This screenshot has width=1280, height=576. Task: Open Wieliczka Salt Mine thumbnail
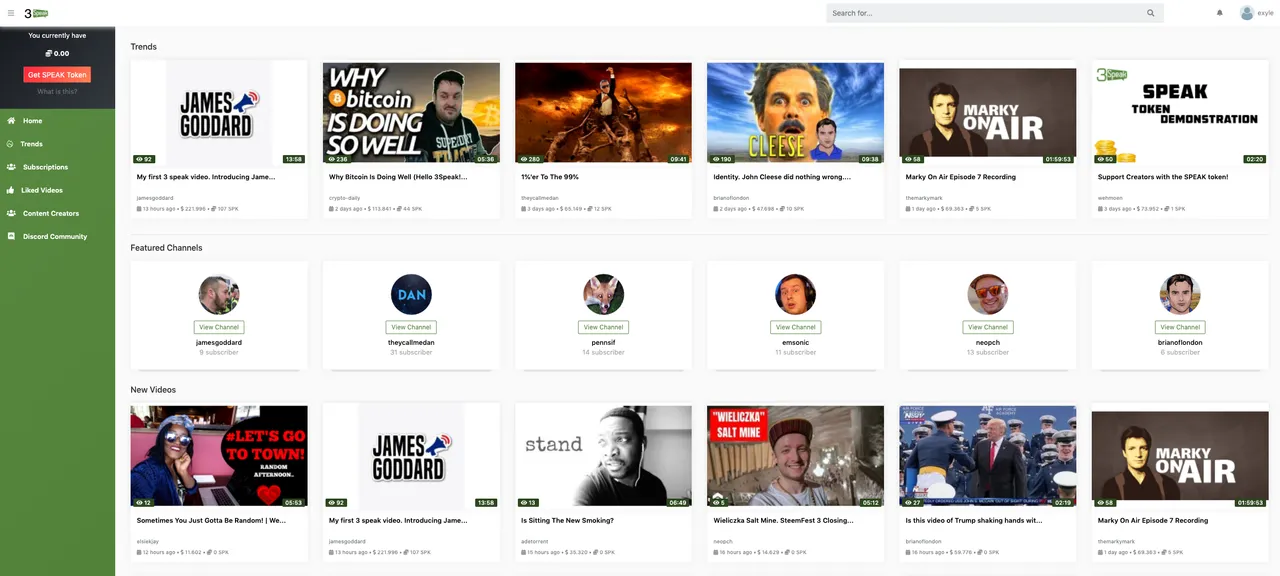coord(795,456)
